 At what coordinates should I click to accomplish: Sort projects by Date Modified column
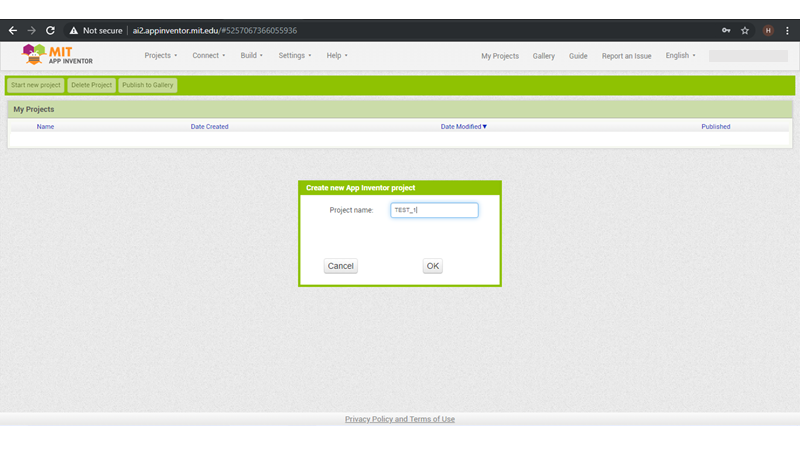click(463, 127)
